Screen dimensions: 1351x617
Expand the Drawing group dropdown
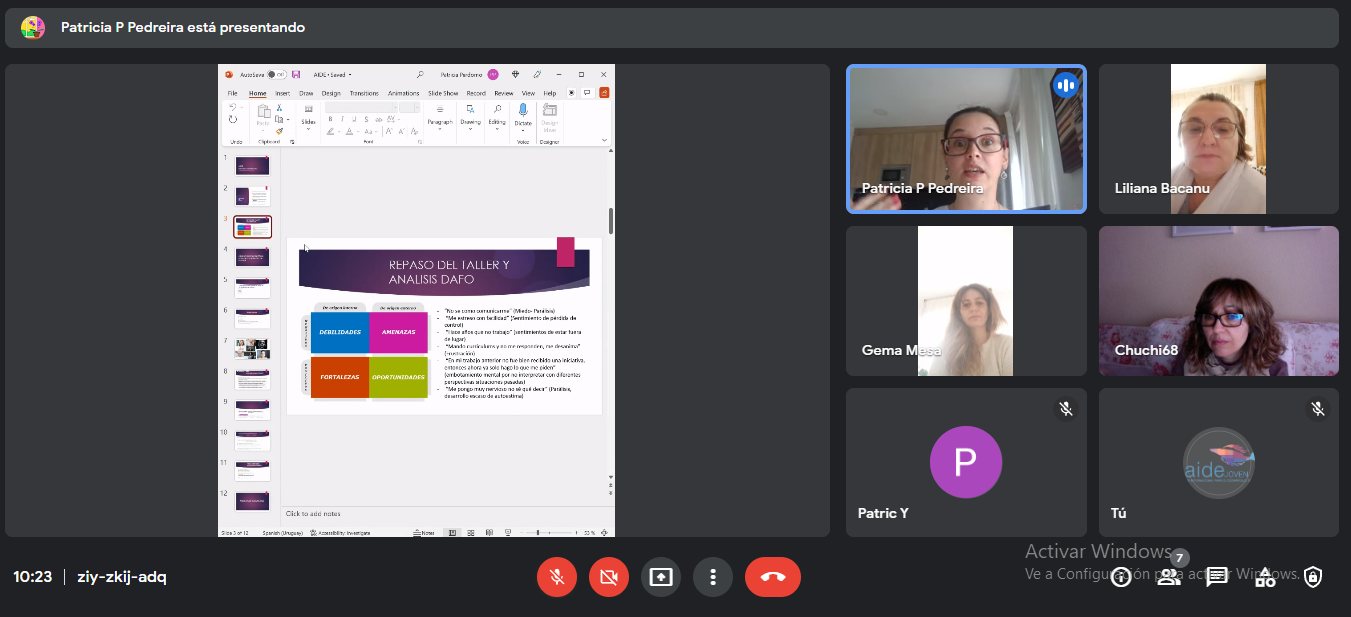[x=470, y=125]
